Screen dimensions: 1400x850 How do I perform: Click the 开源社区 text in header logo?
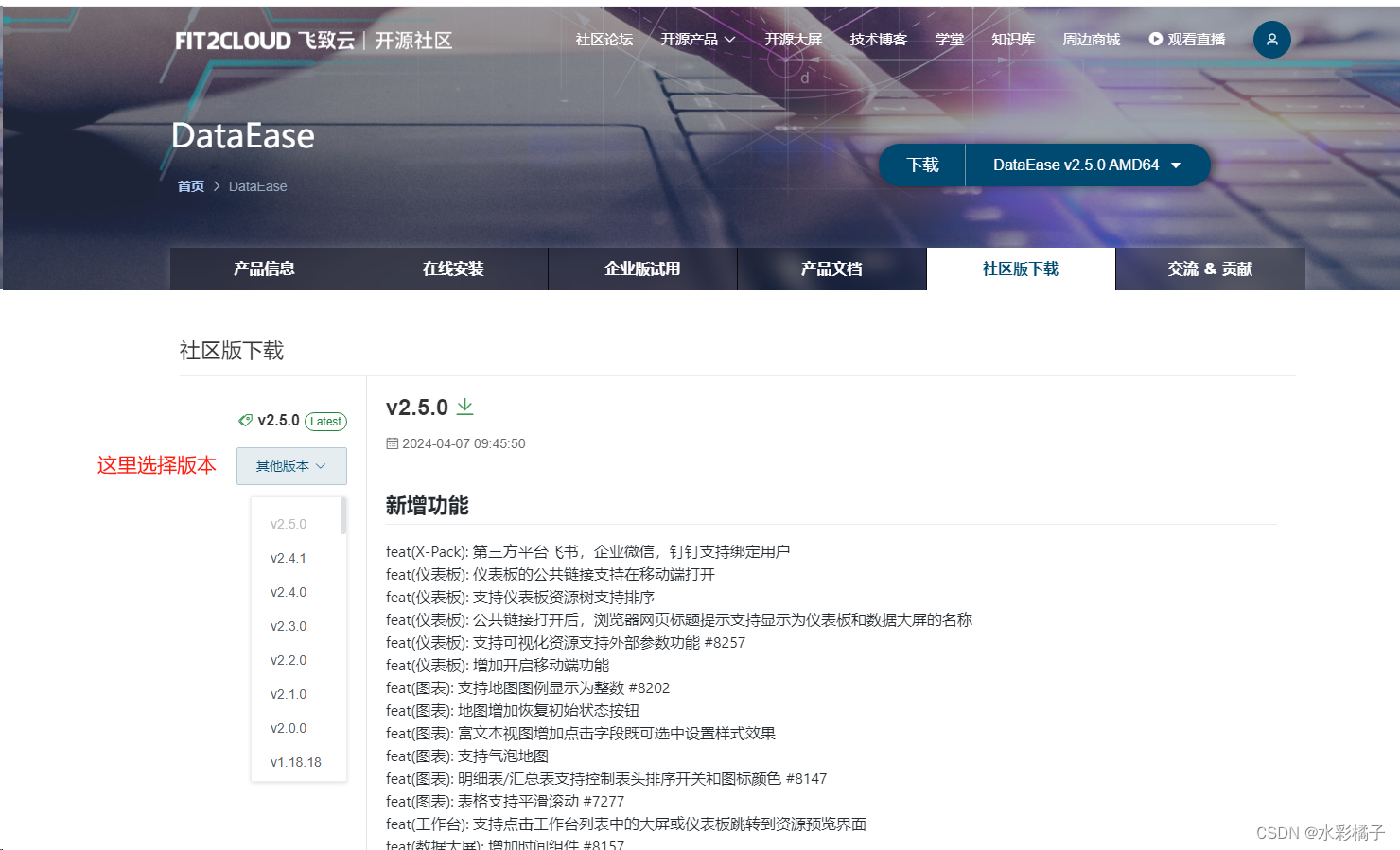(x=413, y=41)
